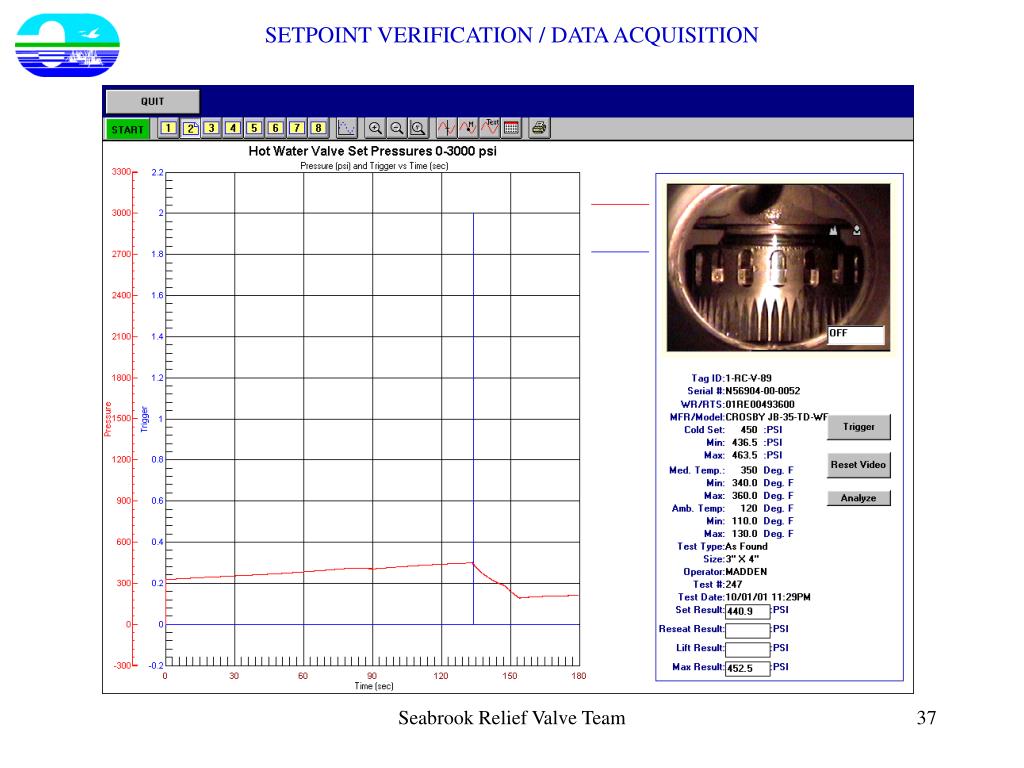Image resolution: width=1024 pixels, height=768 pixels.
Task: Click the Med. Temp. value 350
Action: pyautogui.click(x=748, y=470)
